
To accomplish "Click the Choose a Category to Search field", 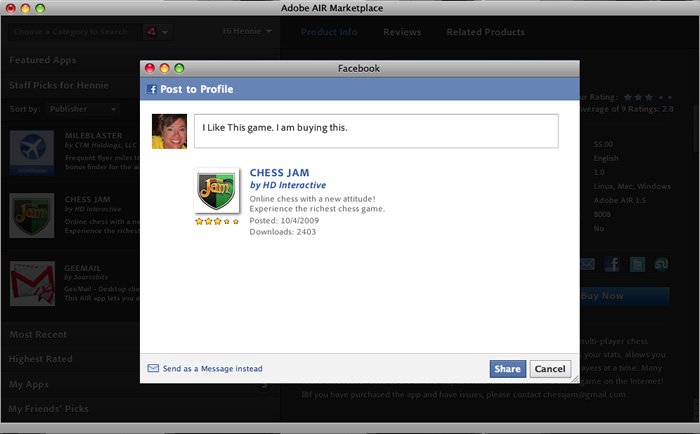I will pos(75,32).
